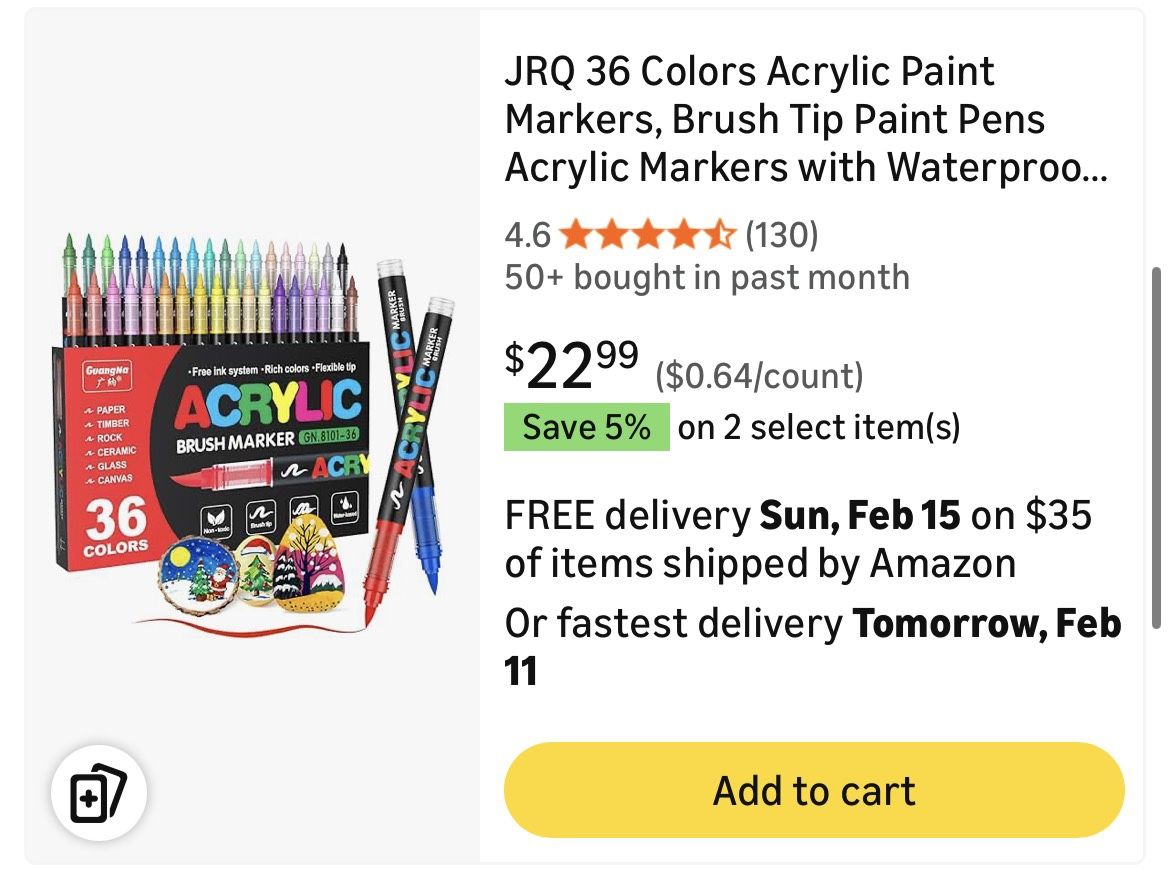
Task: Click the "on 2 select item(s)" text
Action: point(819,427)
